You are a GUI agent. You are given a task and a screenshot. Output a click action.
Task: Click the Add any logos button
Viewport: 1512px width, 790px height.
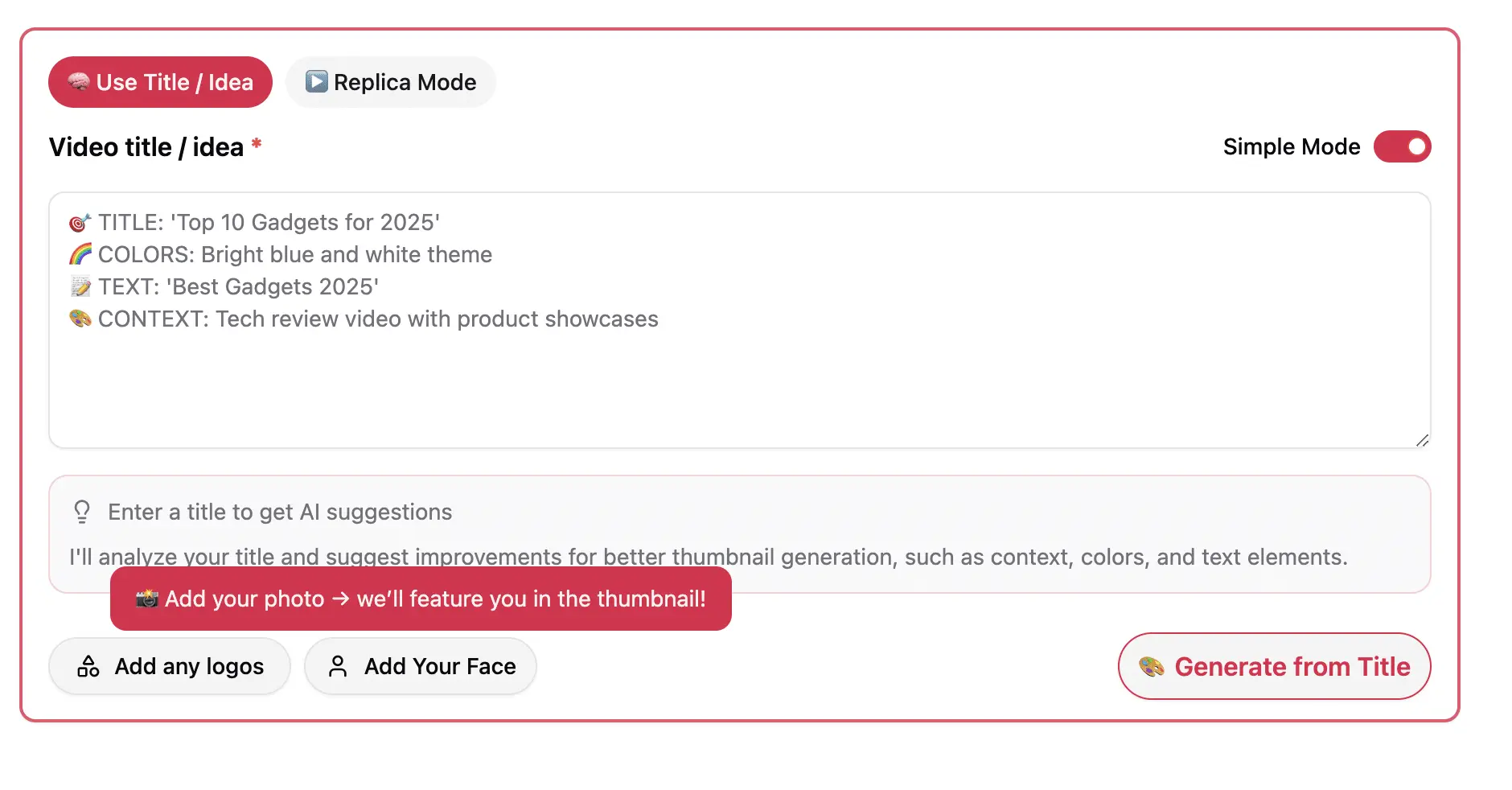169,666
